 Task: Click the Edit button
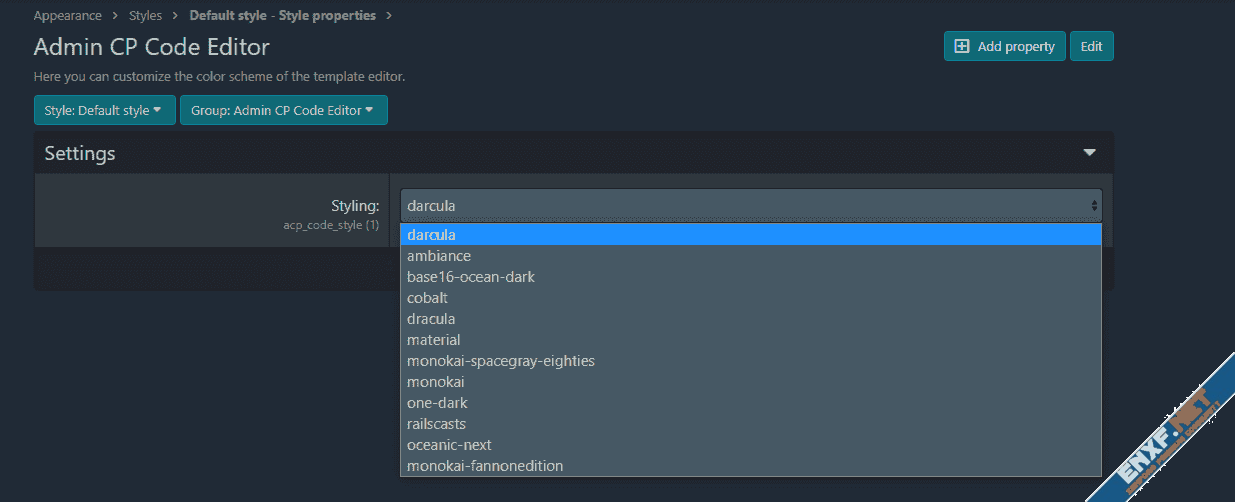1091,46
